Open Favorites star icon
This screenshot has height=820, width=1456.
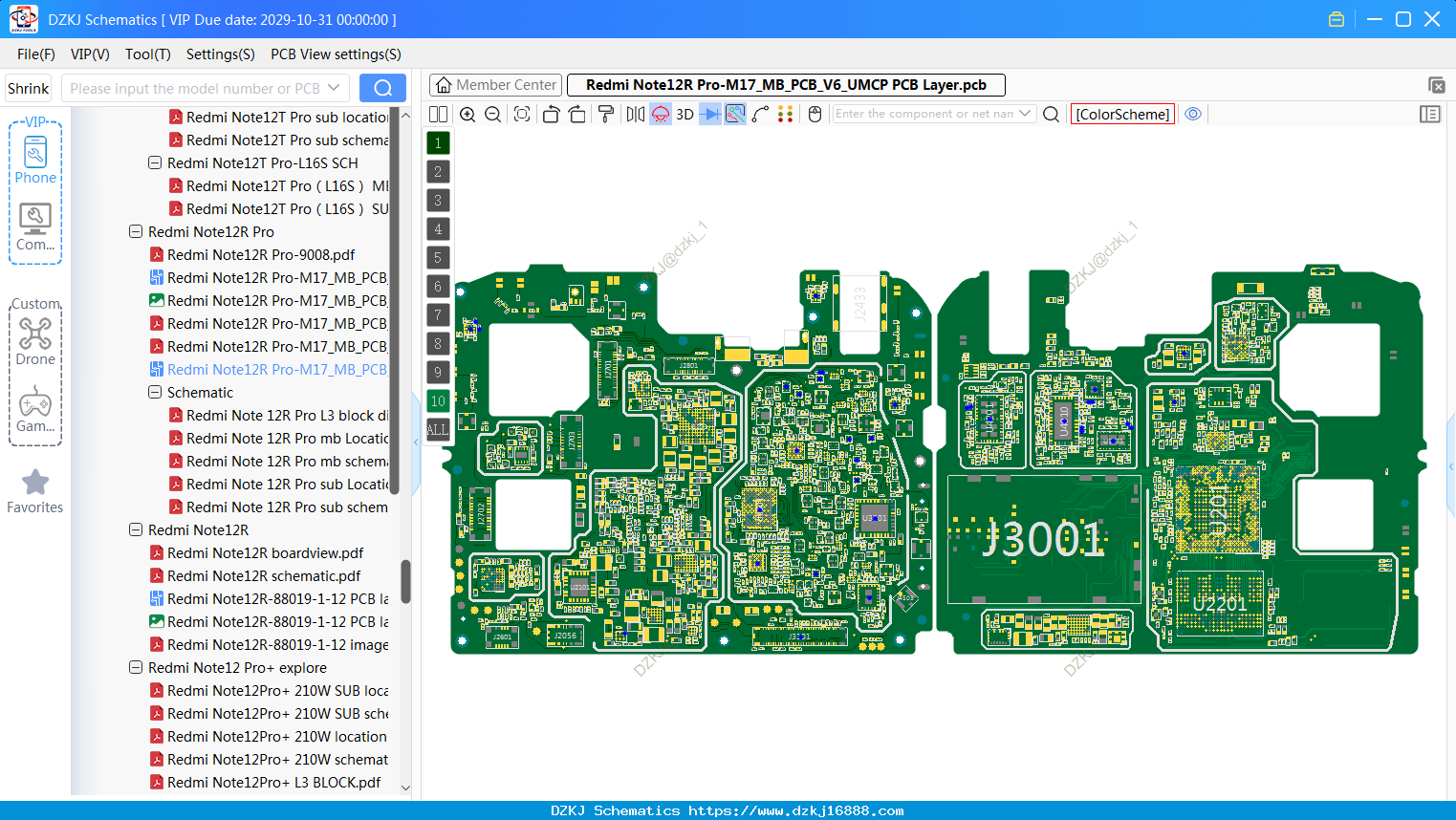coord(35,491)
